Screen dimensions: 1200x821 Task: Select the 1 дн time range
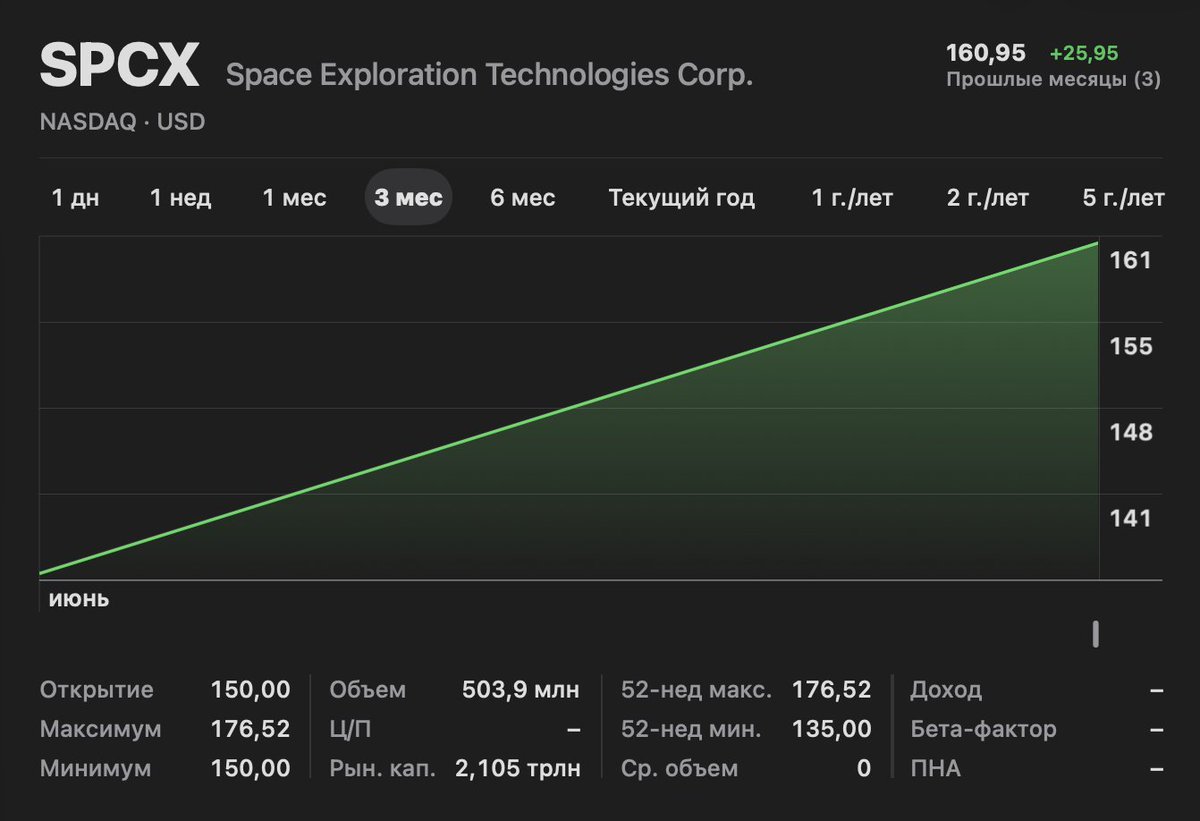75,198
